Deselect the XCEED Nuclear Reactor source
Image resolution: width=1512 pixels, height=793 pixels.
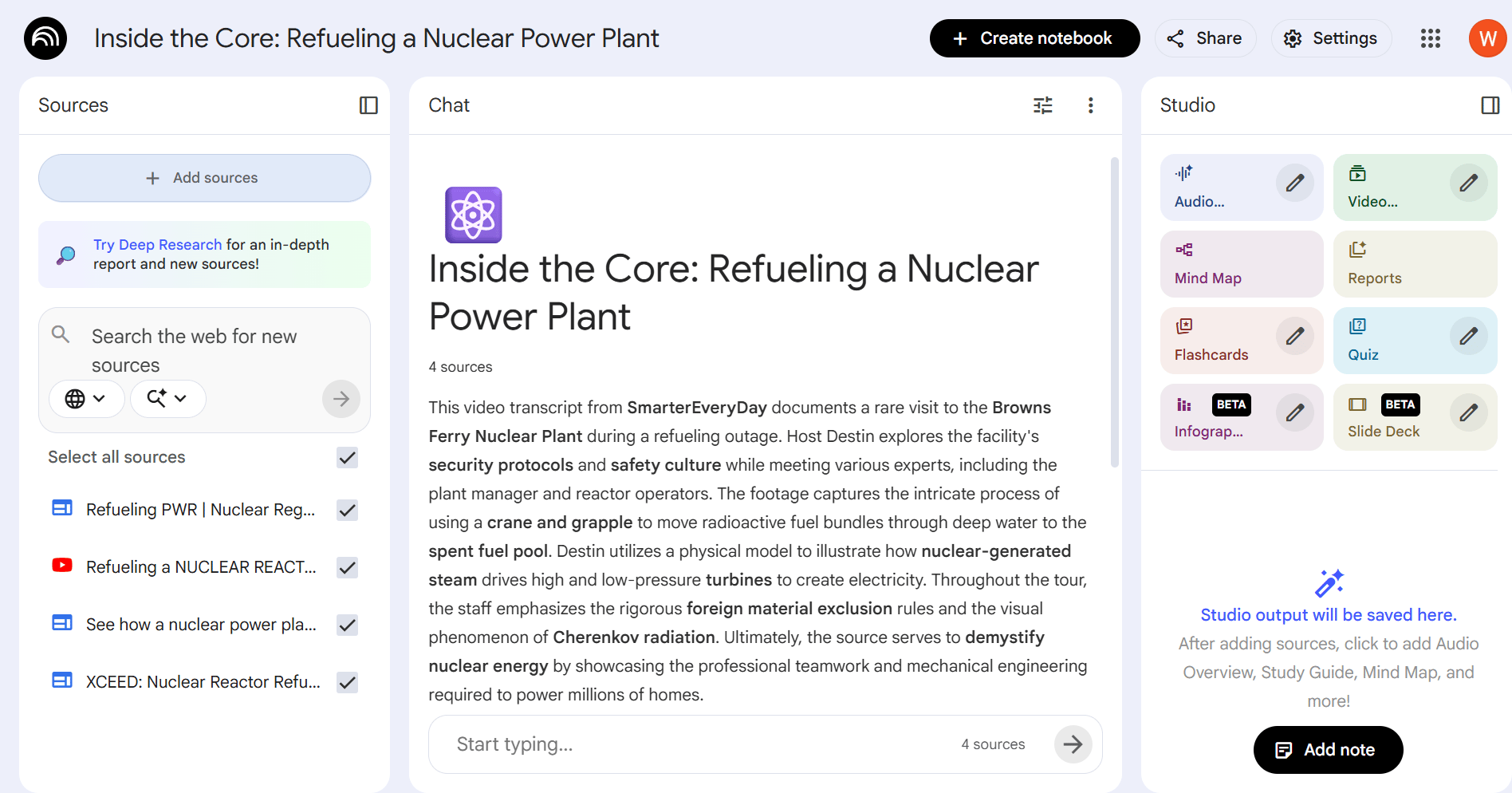pyautogui.click(x=347, y=682)
